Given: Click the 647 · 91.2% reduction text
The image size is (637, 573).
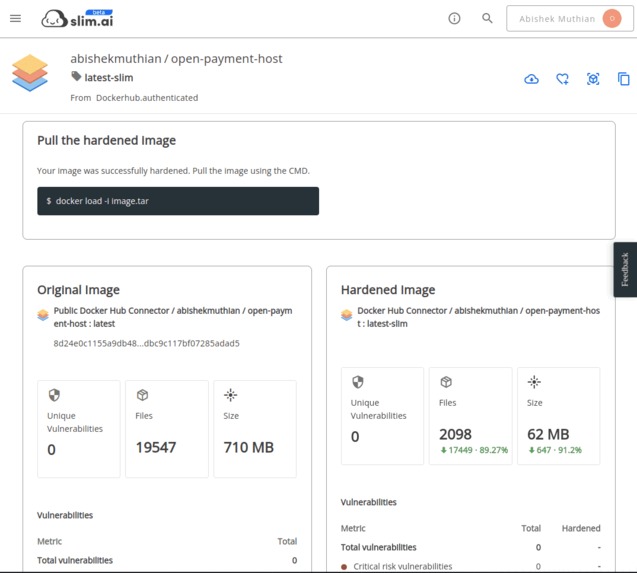Looking at the screenshot, I should coord(555,450).
